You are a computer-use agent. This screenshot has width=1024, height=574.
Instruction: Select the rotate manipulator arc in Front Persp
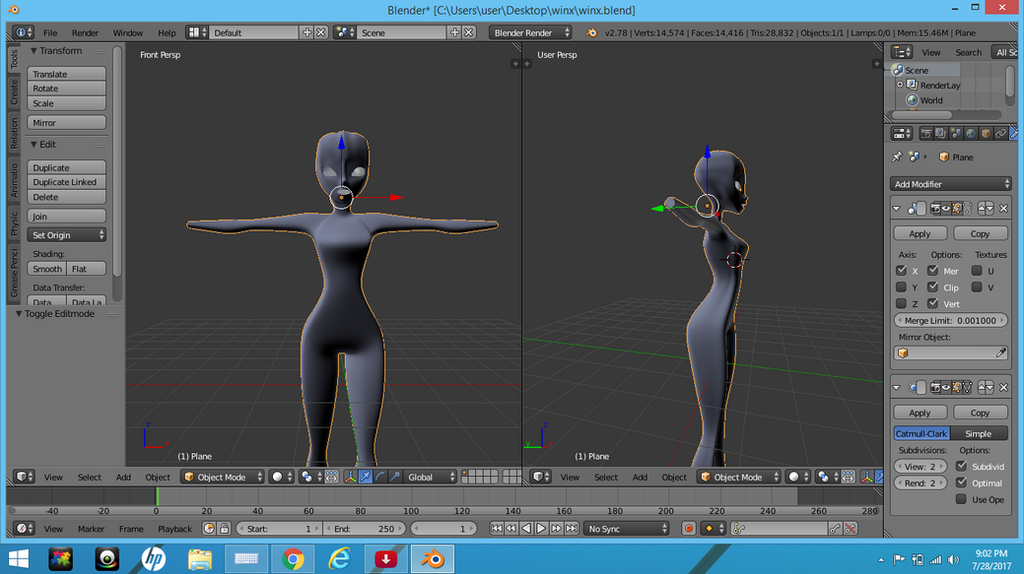[380, 477]
